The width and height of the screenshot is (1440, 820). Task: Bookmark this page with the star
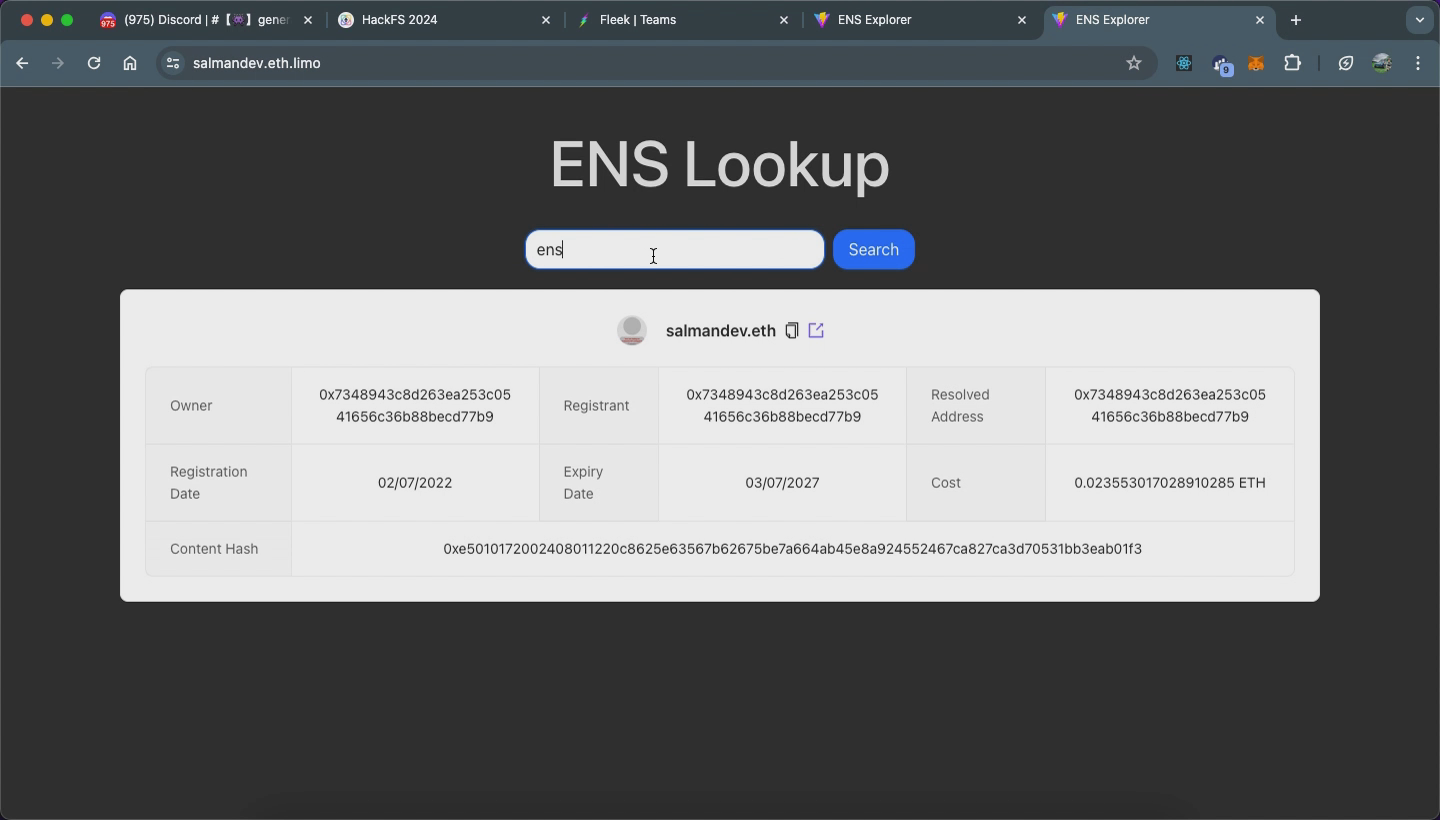[1134, 63]
